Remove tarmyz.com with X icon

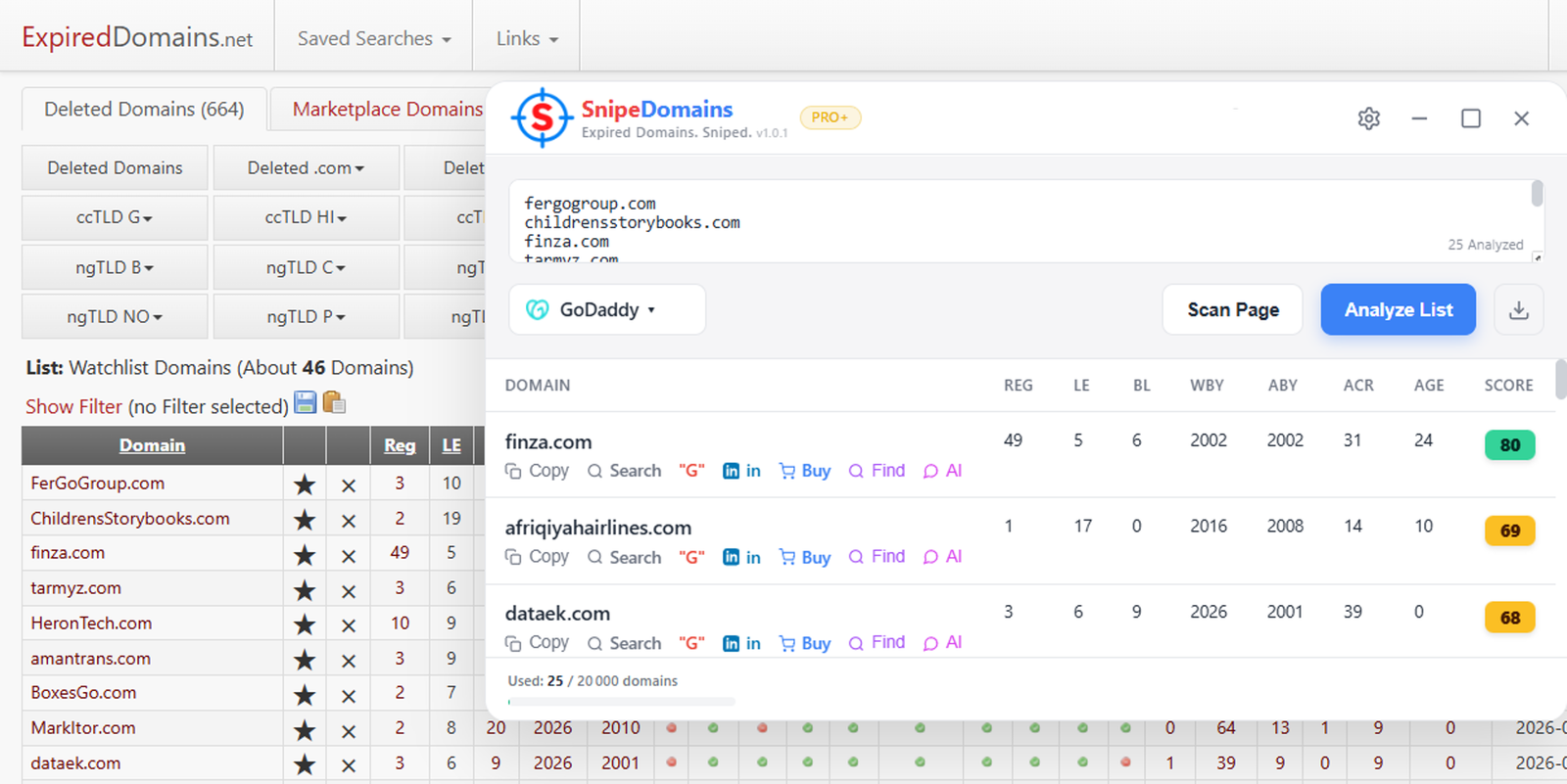pyautogui.click(x=349, y=591)
